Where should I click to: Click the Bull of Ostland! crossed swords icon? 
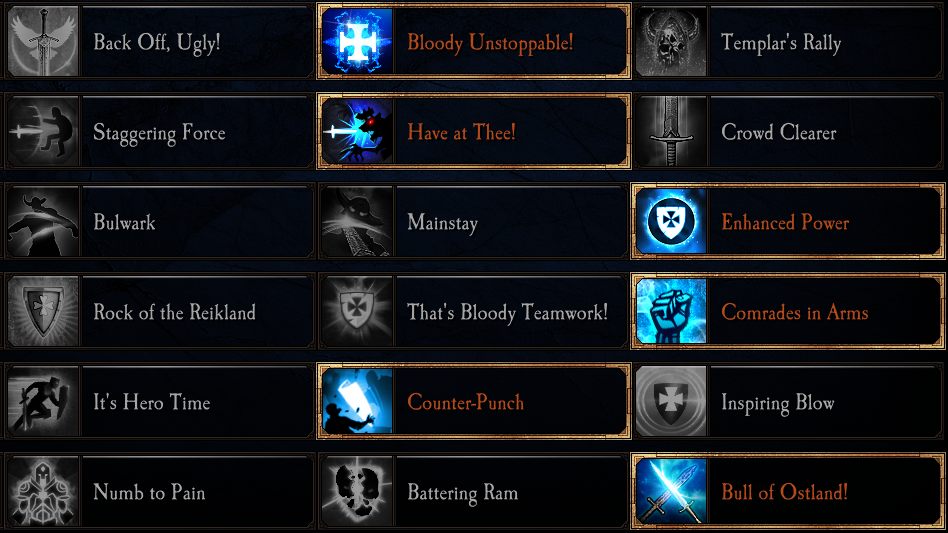671,492
